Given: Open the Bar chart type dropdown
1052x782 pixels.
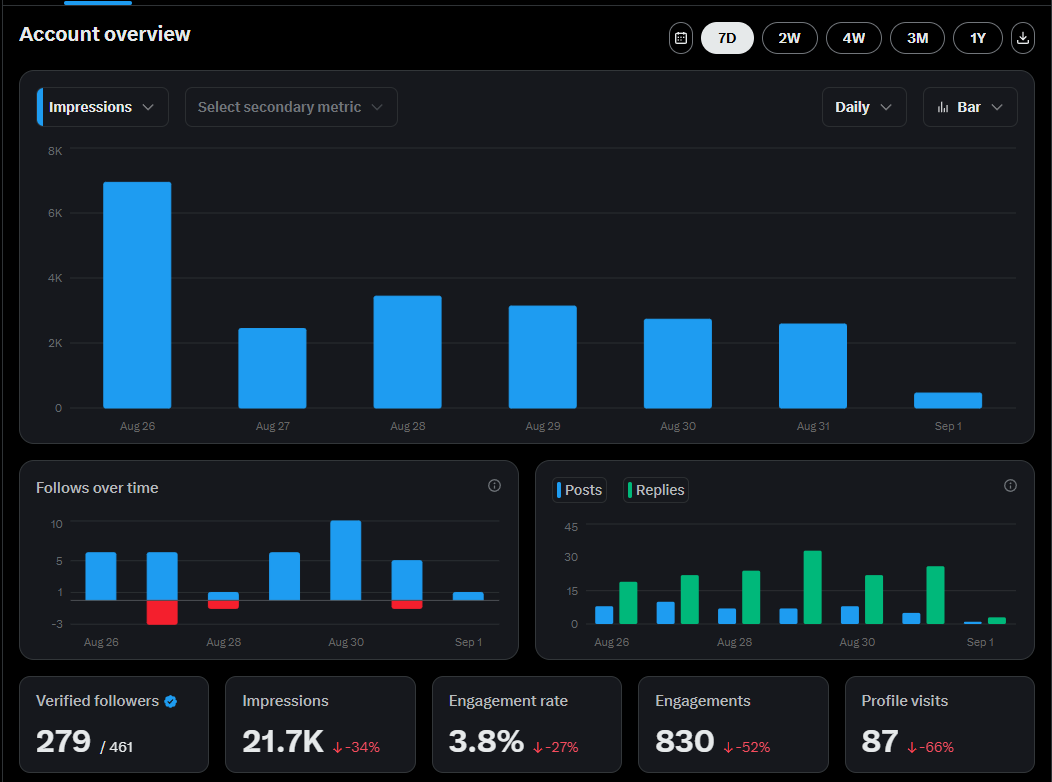Looking at the screenshot, I should [970, 107].
